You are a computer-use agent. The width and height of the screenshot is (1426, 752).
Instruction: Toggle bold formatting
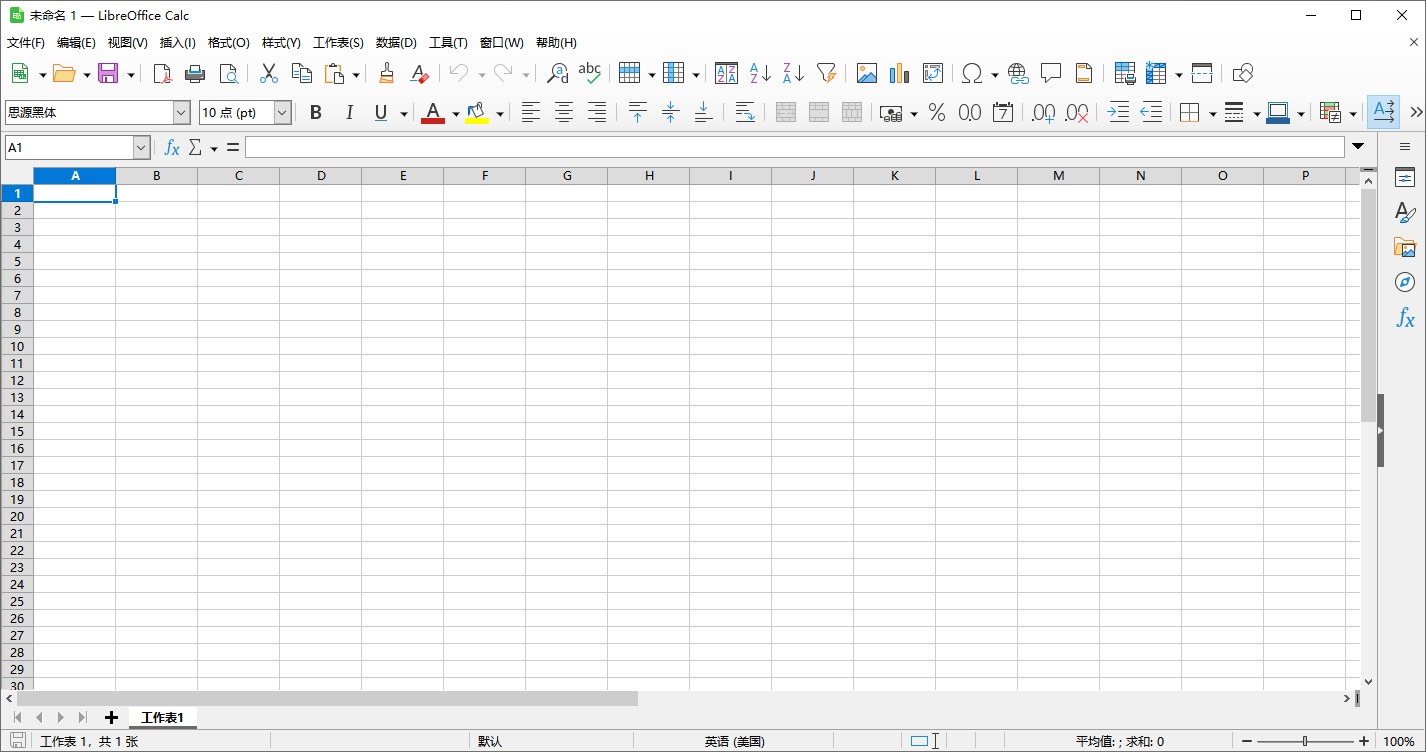(316, 112)
